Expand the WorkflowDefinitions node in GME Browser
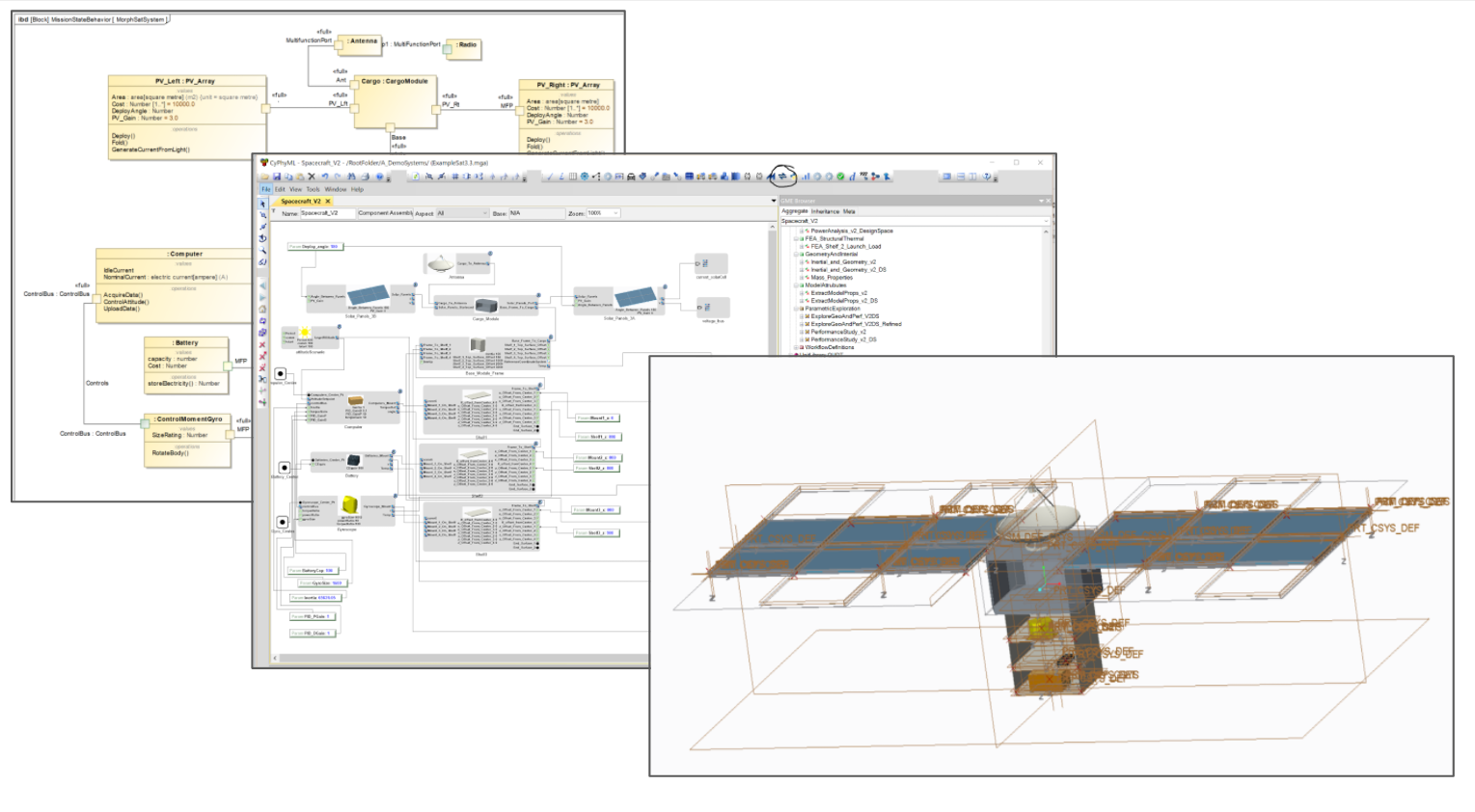1475x812 pixels. pyautogui.click(x=795, y=347)
